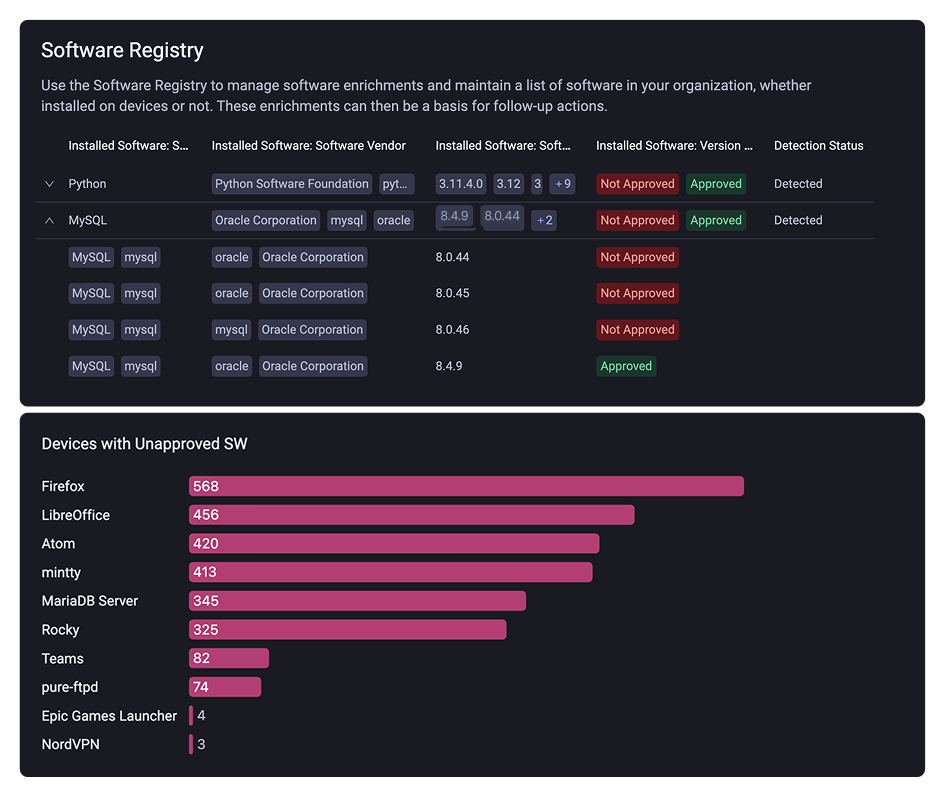Click the NordVPN label
Screen dimensions: 945x797
pos(71,745)
